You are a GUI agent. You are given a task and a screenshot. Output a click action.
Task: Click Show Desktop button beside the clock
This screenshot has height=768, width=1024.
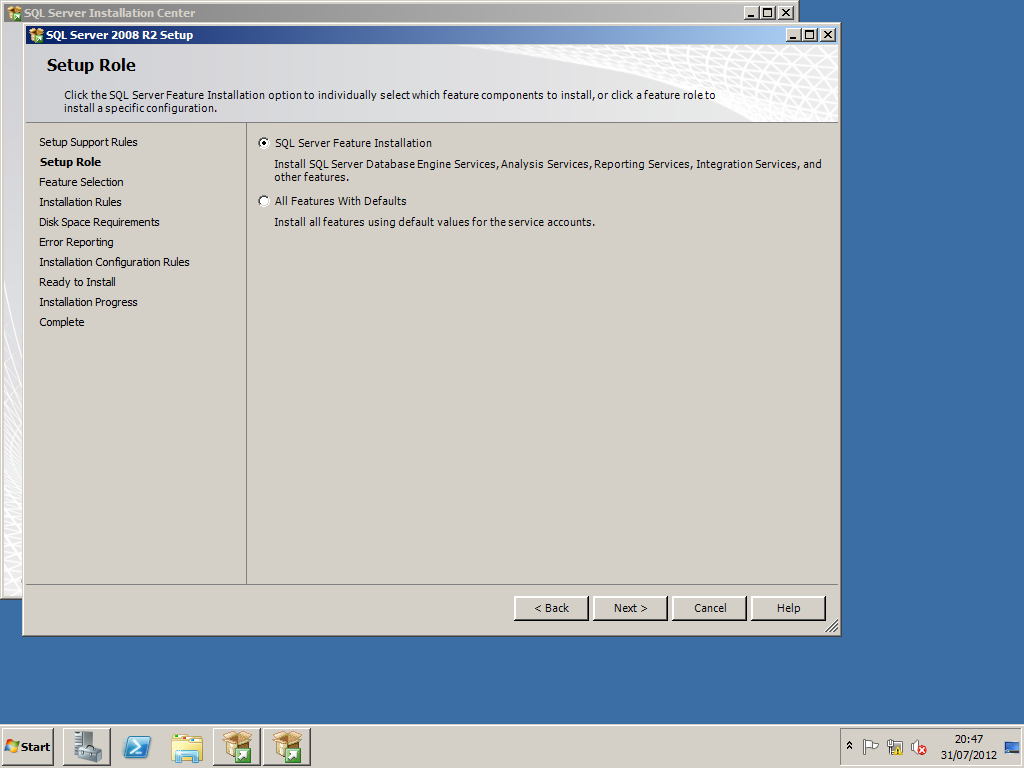tap(1012, 747)
